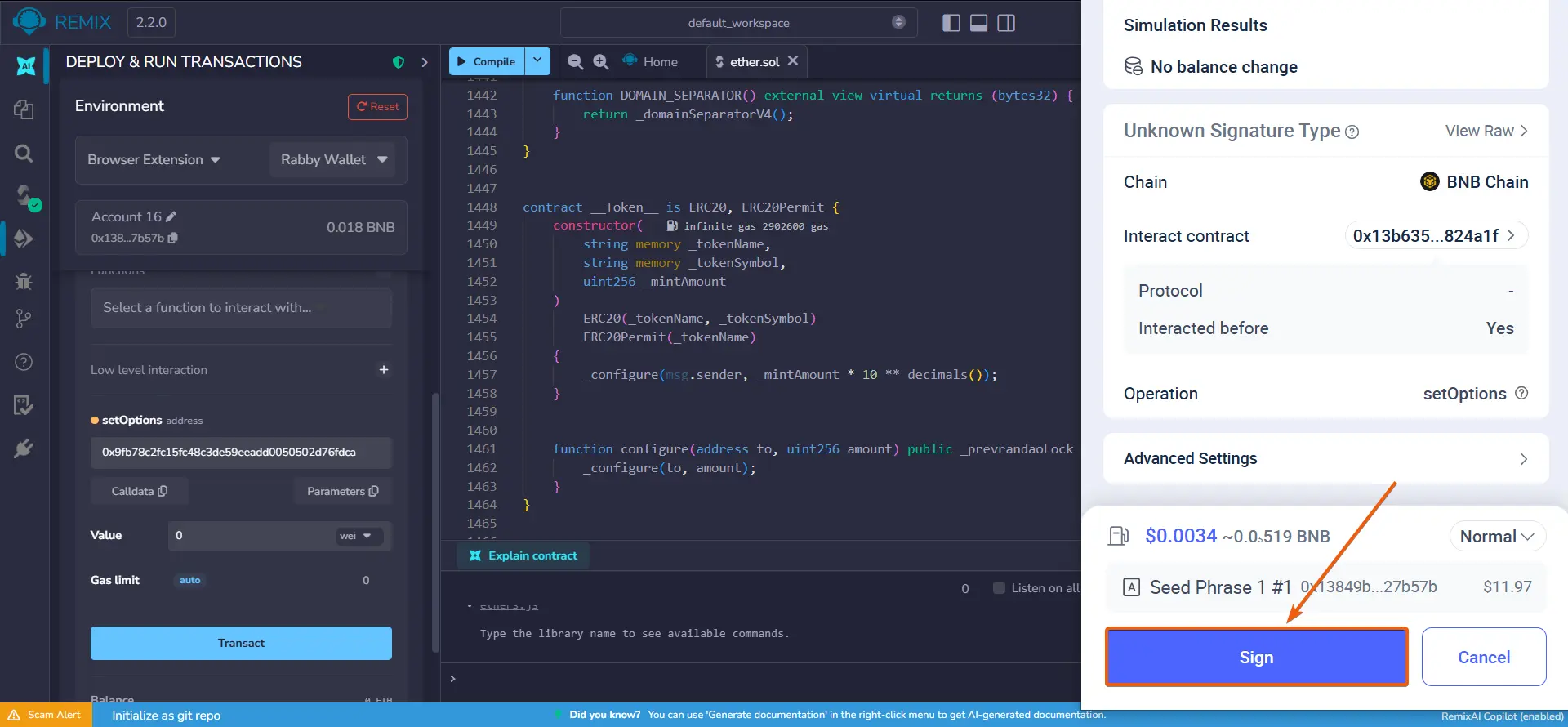Click Initialize as git repo
The width and height of the screenshot is (1568, 727).
click(166, 716)
